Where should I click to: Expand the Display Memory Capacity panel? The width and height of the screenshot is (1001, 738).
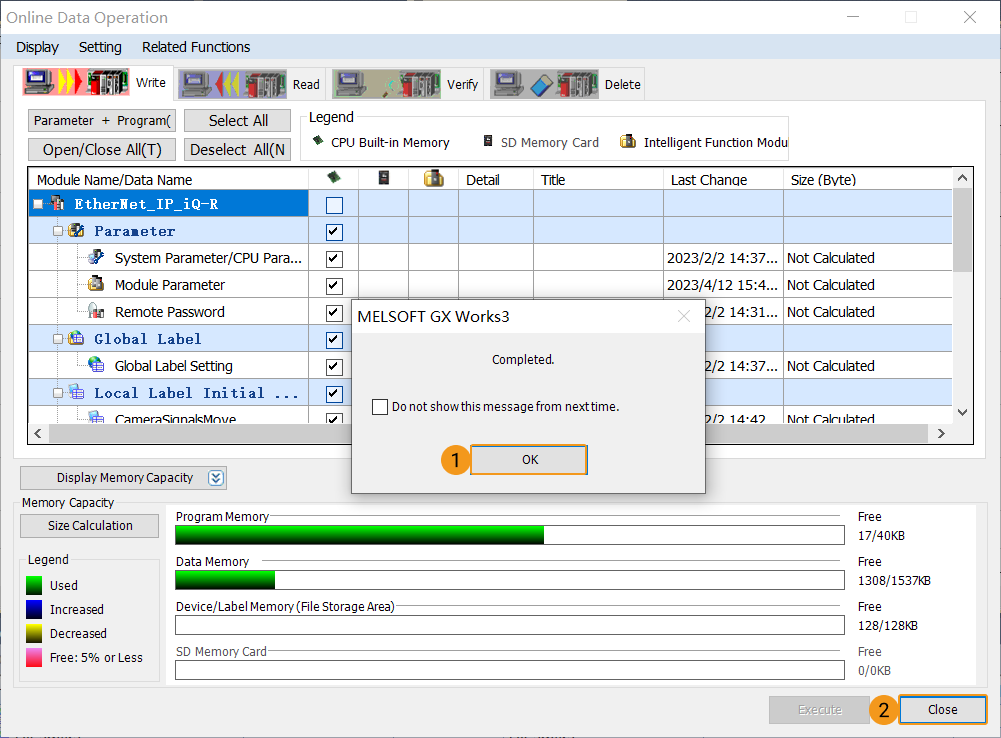point(214,477)
